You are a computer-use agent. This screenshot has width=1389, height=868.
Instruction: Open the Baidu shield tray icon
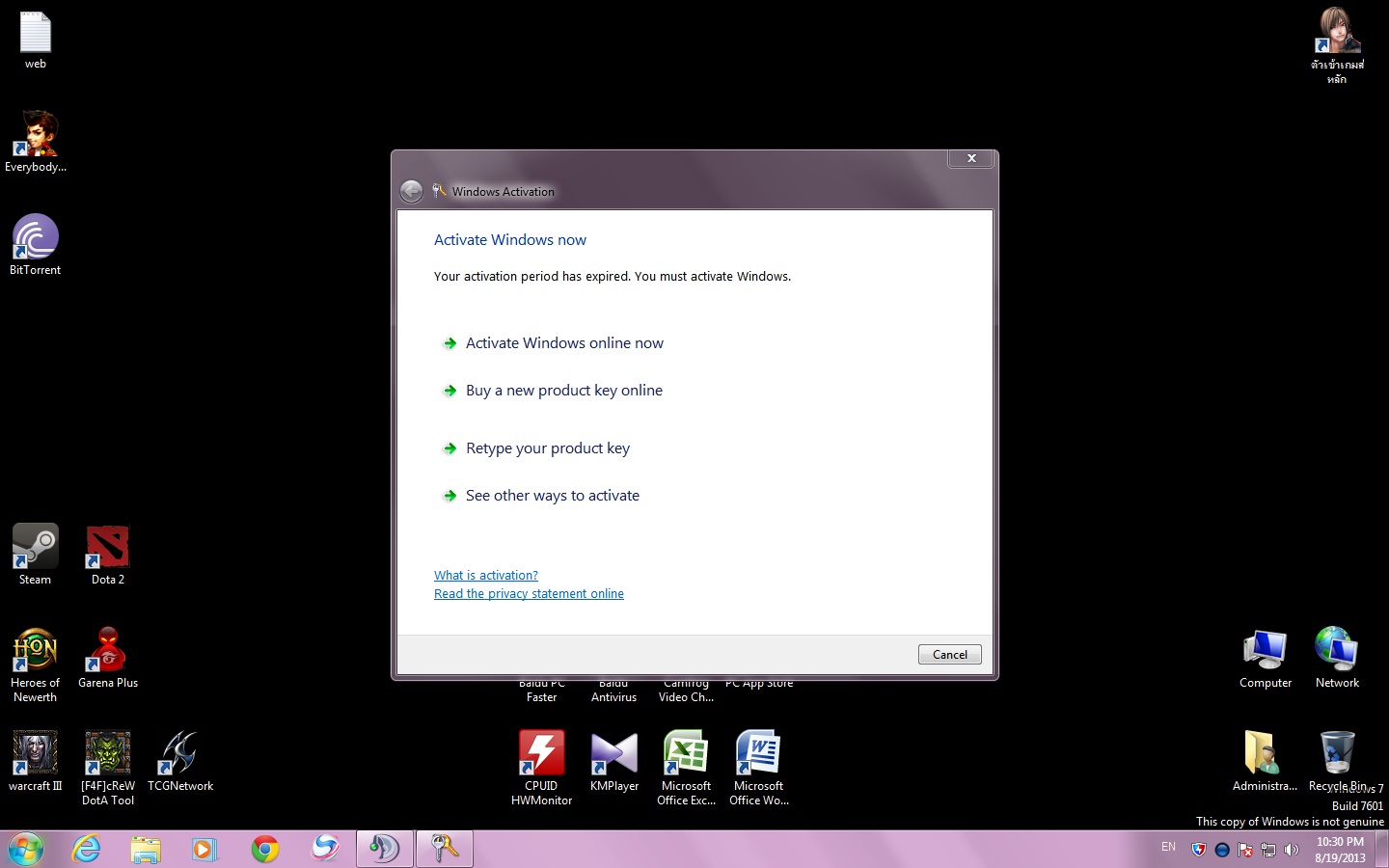point(1199,850)
